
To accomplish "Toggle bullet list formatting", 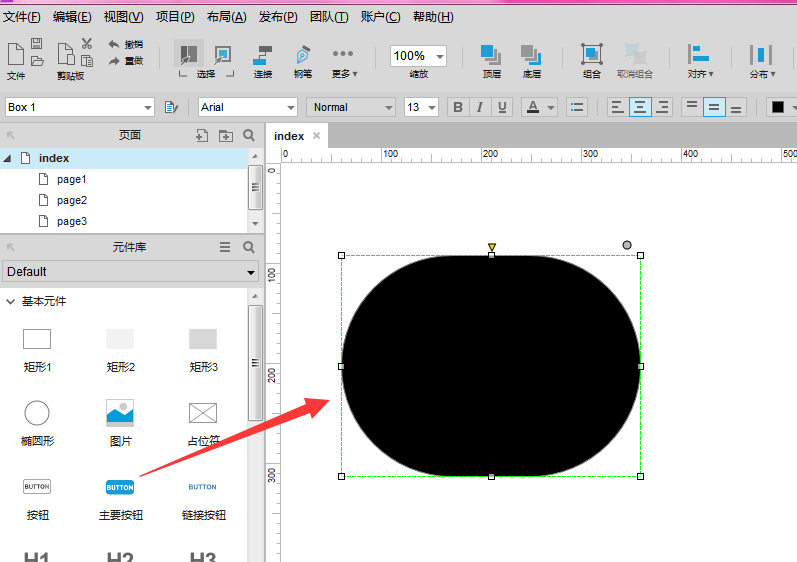I will (577, 107).
